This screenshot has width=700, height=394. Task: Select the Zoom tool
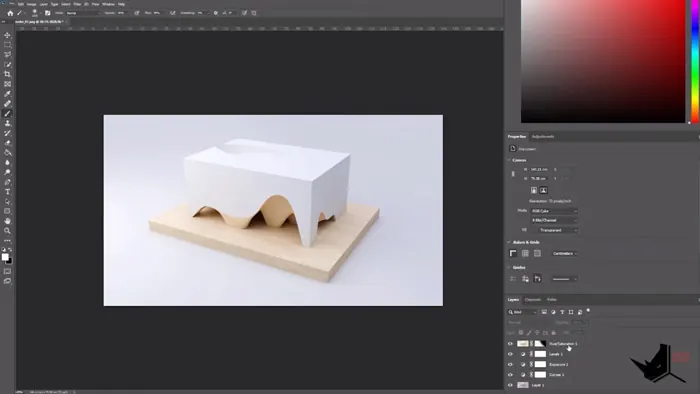coord(7,231)
